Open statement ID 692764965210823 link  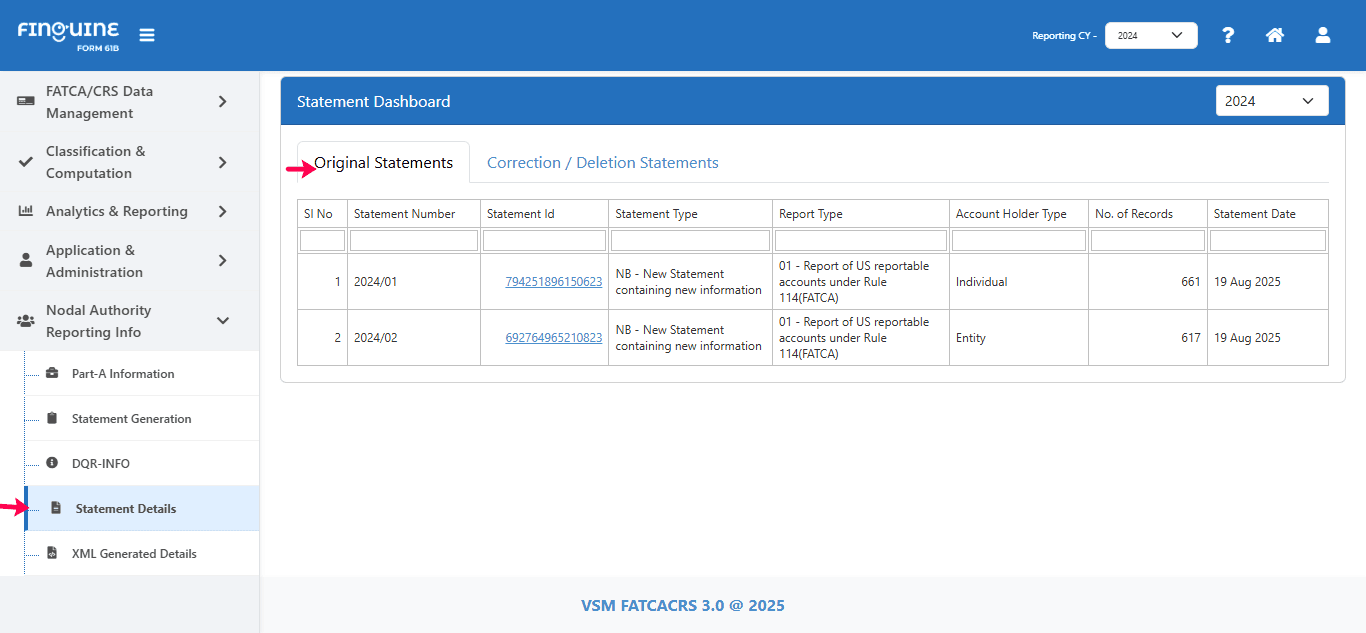point(553,338)
